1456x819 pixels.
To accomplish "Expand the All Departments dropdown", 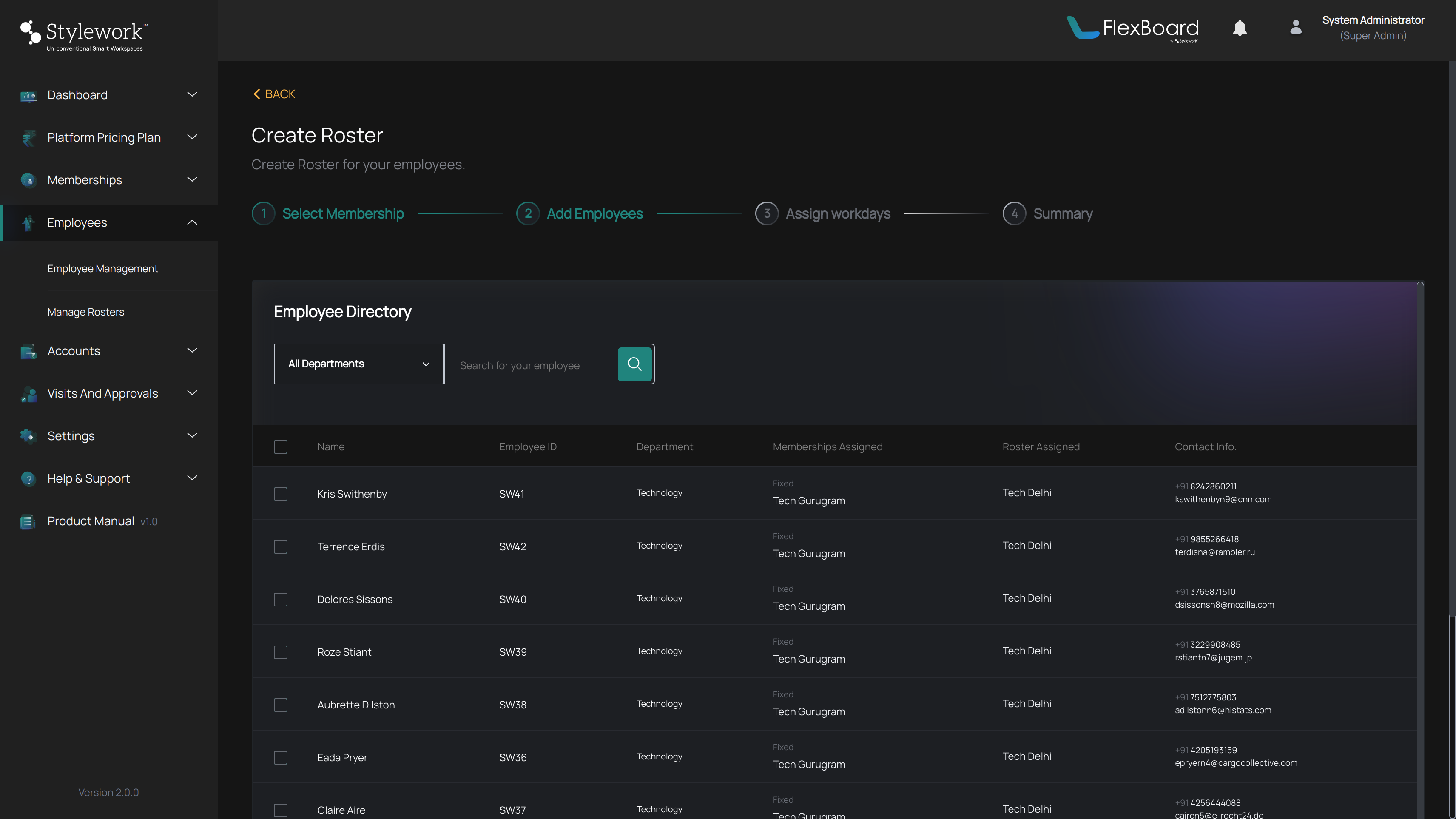I will (358, 363).
